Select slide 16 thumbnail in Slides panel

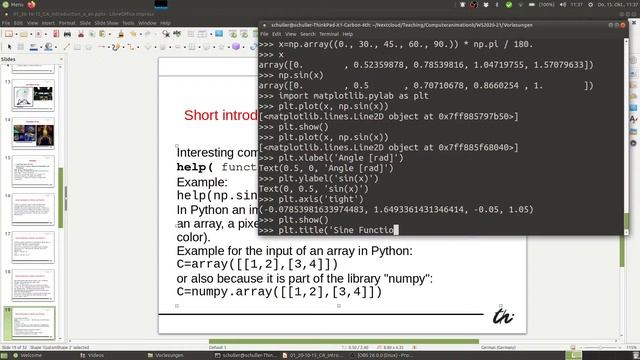tap(33, 209)
